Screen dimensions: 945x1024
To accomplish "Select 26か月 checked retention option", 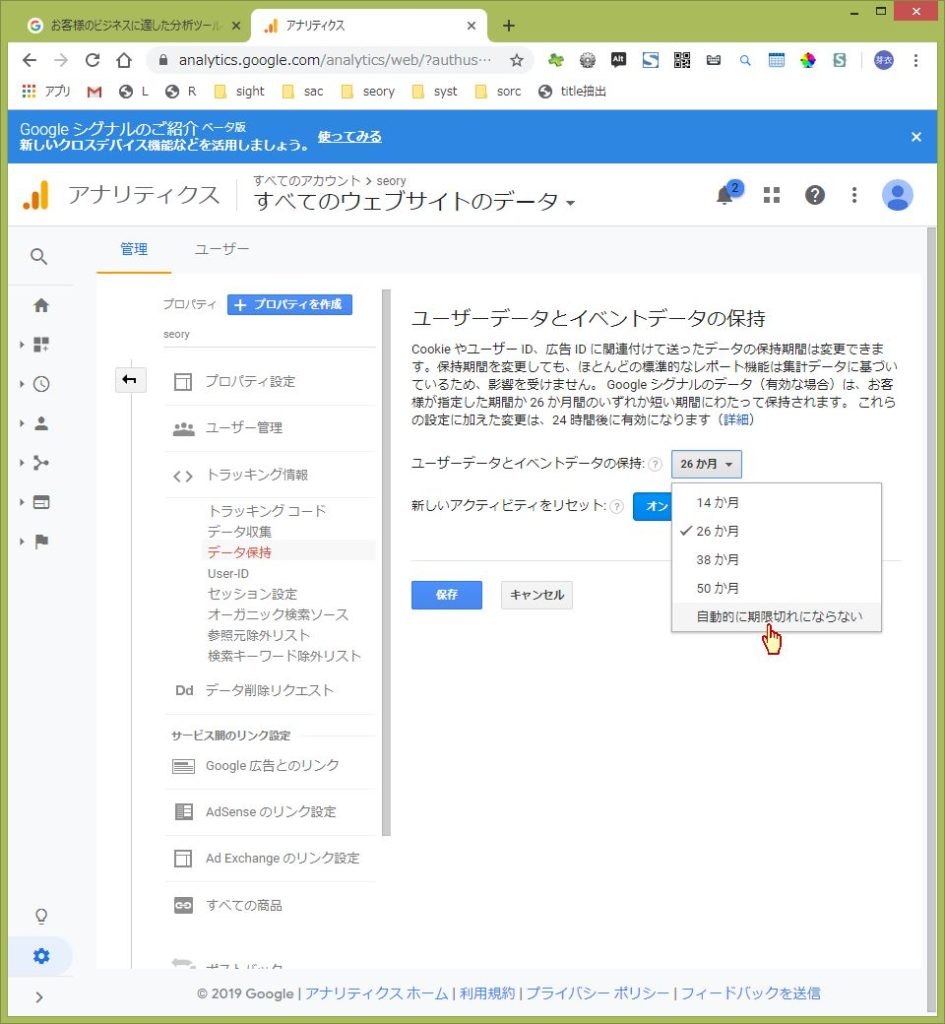I will click(x=777, y=531).
